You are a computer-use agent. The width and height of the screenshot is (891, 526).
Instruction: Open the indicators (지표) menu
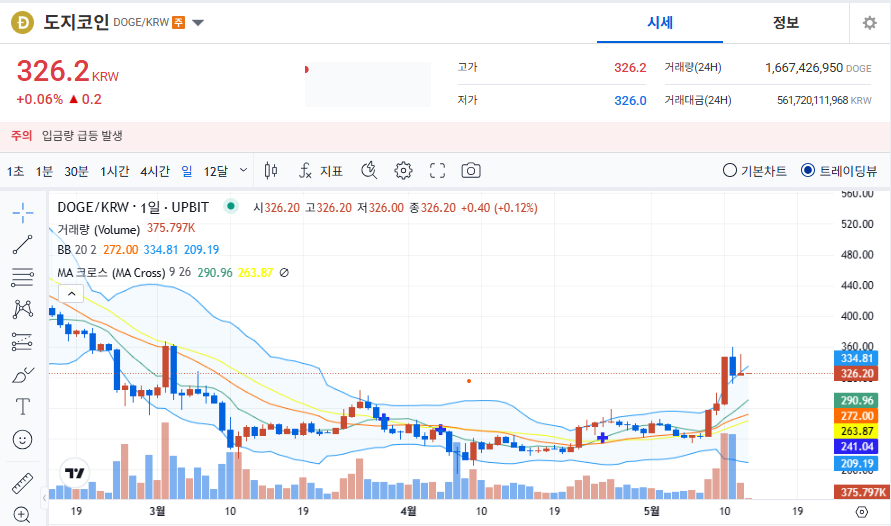click(x=321, y=170)
